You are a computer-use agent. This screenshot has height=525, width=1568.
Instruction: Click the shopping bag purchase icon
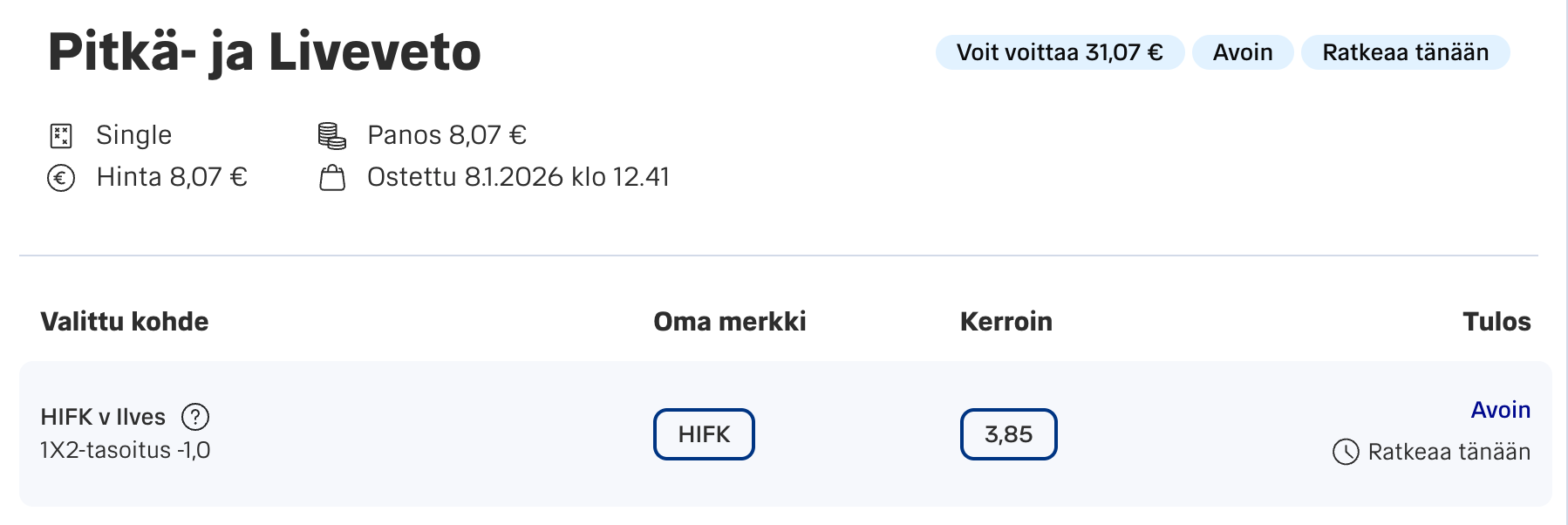pos(332,178)
